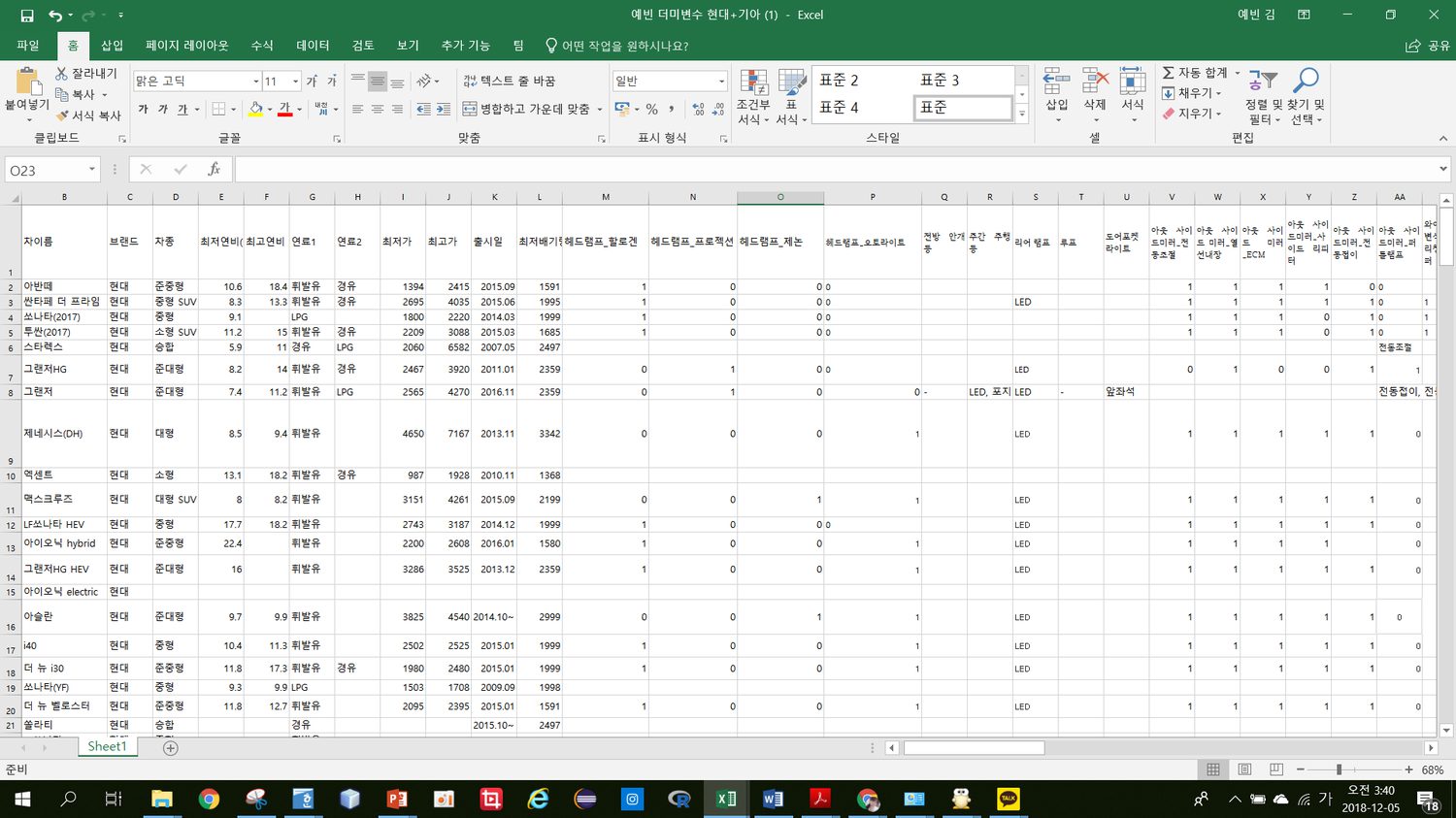Toggle 텍스트 줄 바꿈 wrap text
This screenshot has height=818, width=1456.
[x=510, y=82]
